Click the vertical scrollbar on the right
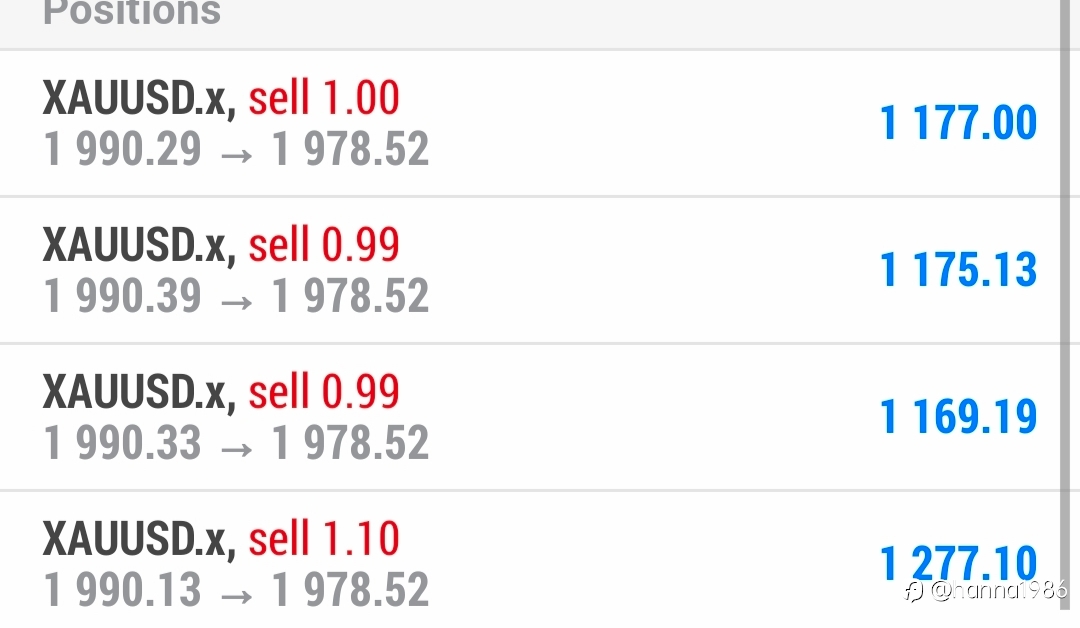The width and height of the screenshot is (1080, 628). coord(1066,303)
